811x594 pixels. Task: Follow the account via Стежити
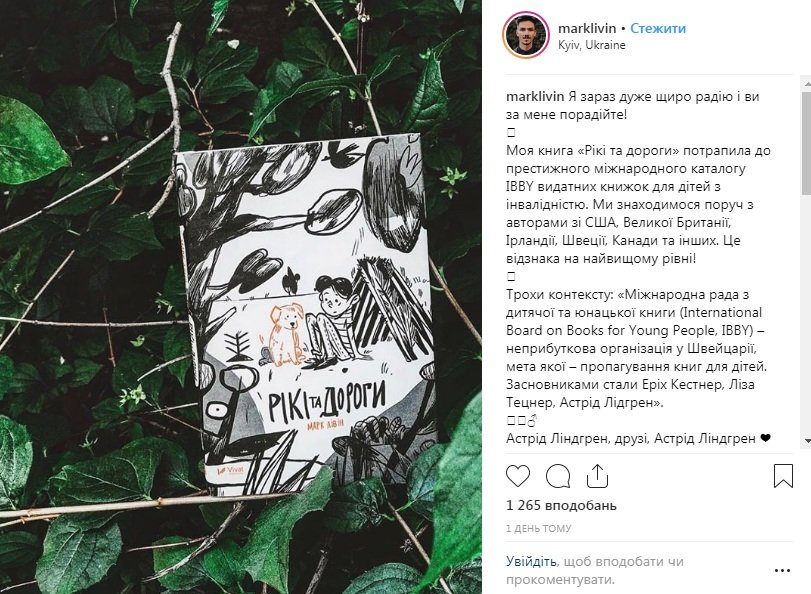click(x=658, y=28)
